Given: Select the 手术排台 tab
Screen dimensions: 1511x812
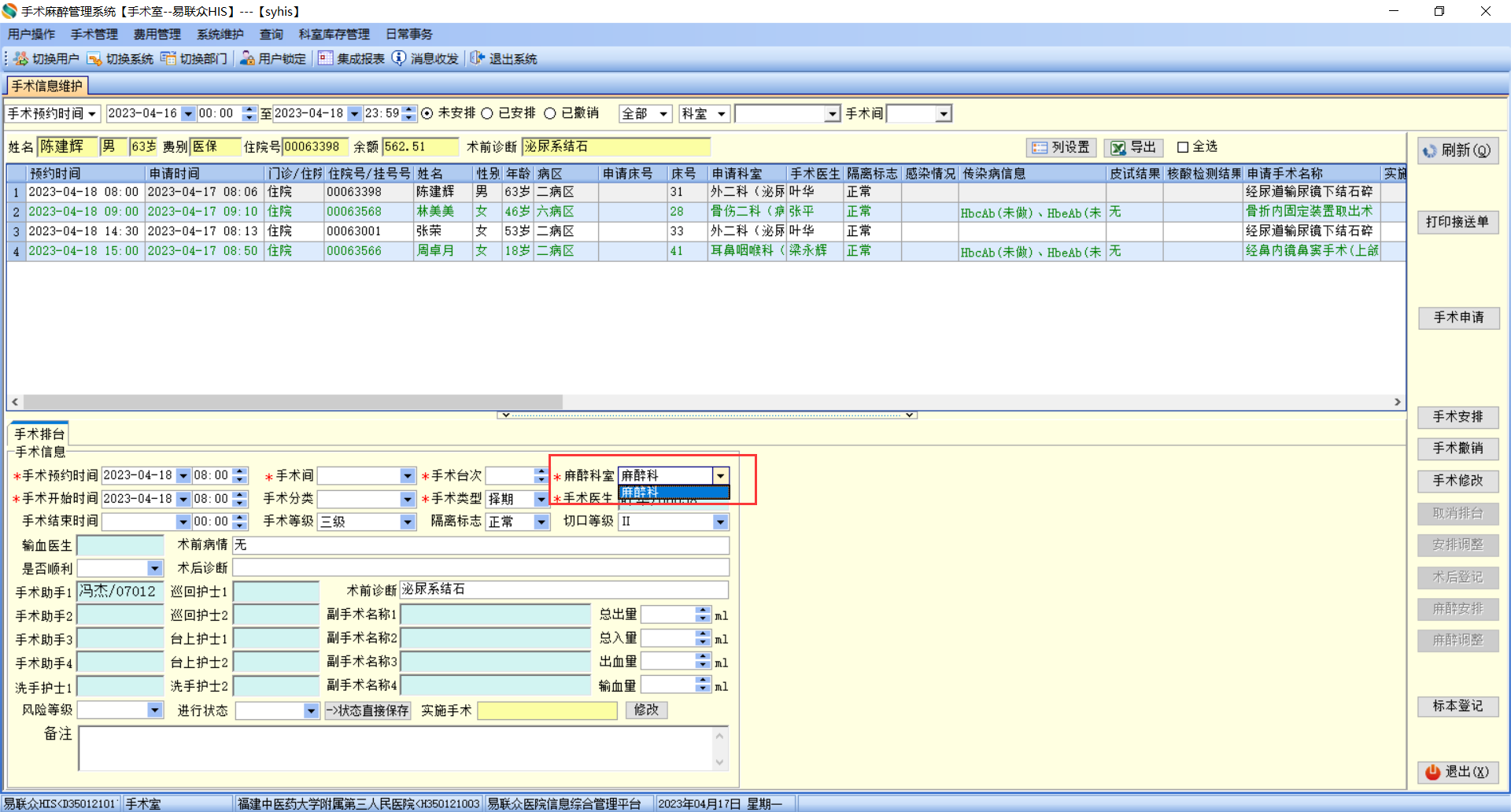Looking at the screenshot, I should pos(39,434).
